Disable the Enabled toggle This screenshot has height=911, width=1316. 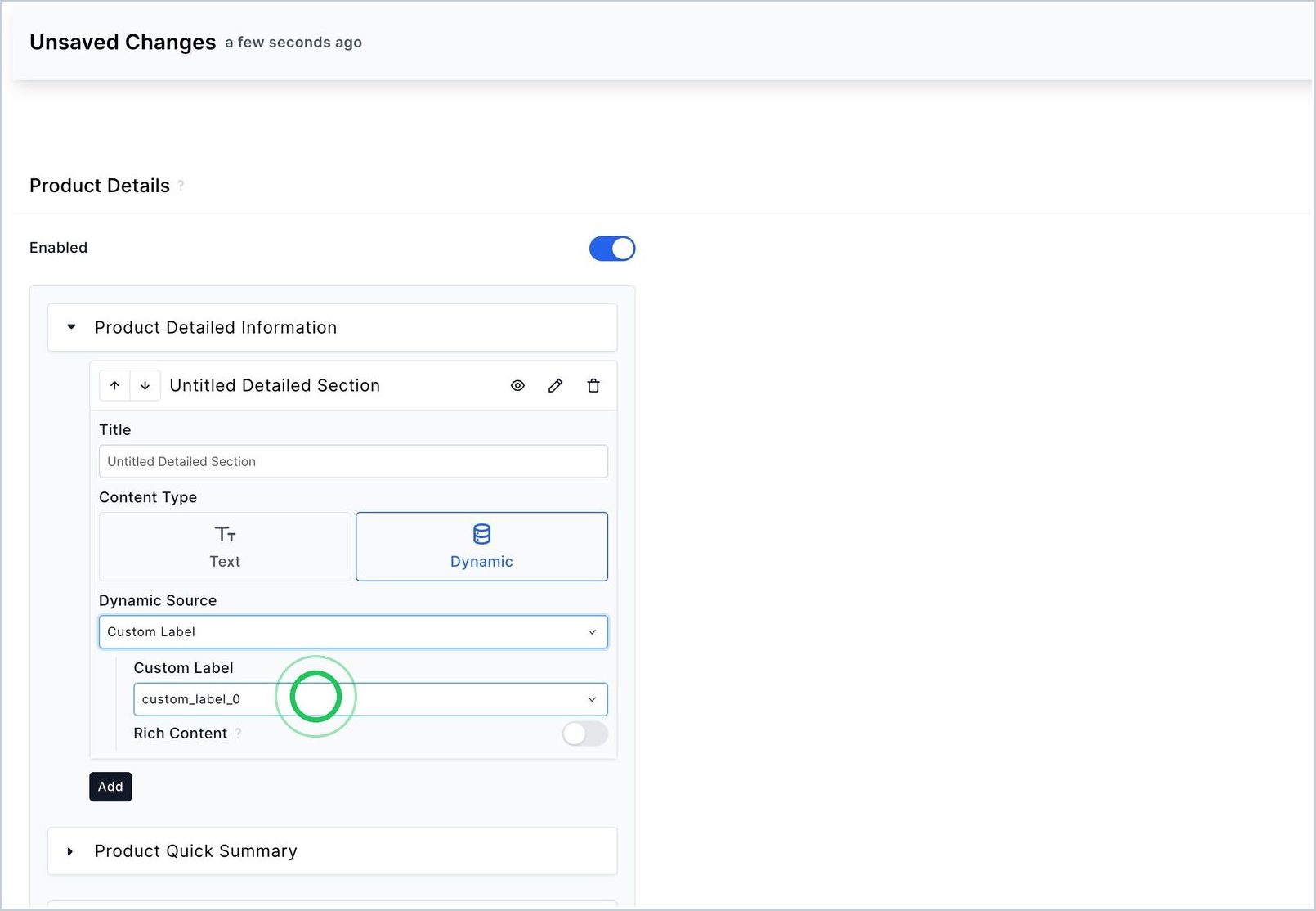612,248
